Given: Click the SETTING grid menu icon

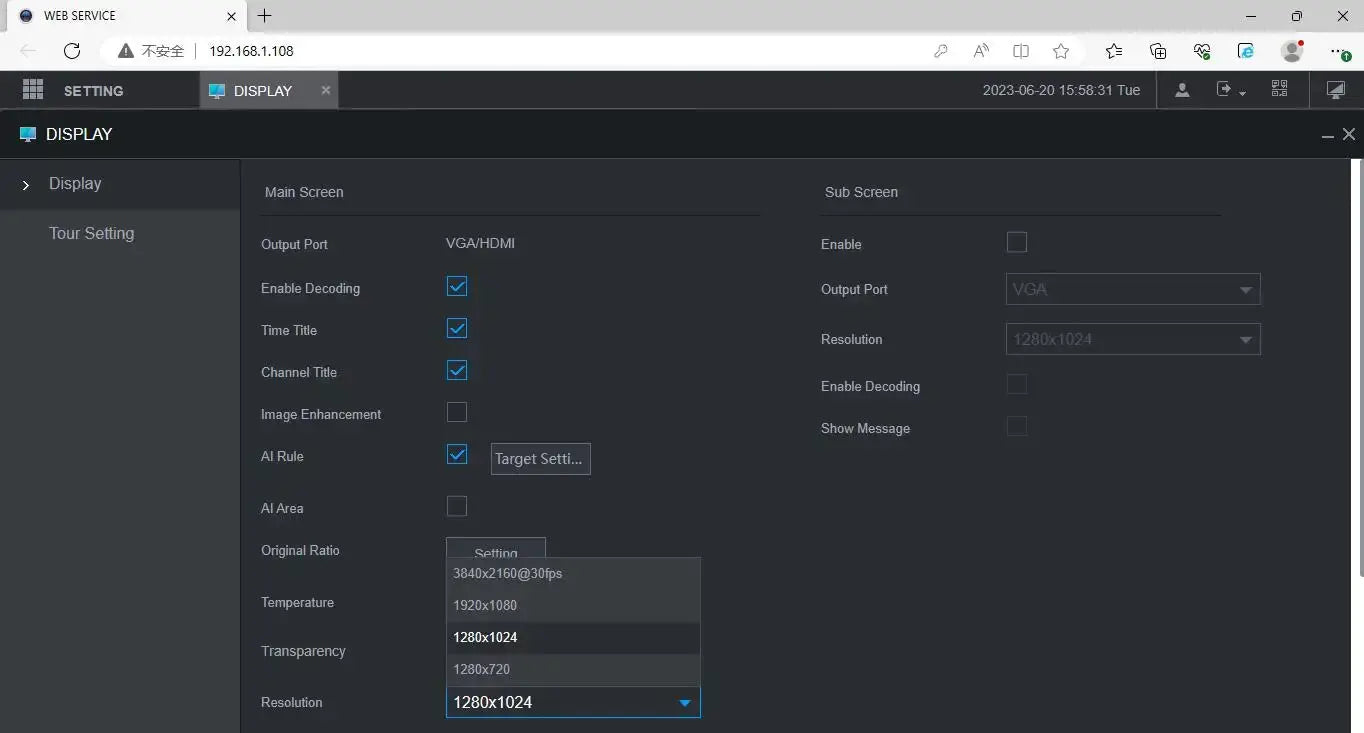Looking at the screenshot, I should pyautogui.click(x=33, y=90).
